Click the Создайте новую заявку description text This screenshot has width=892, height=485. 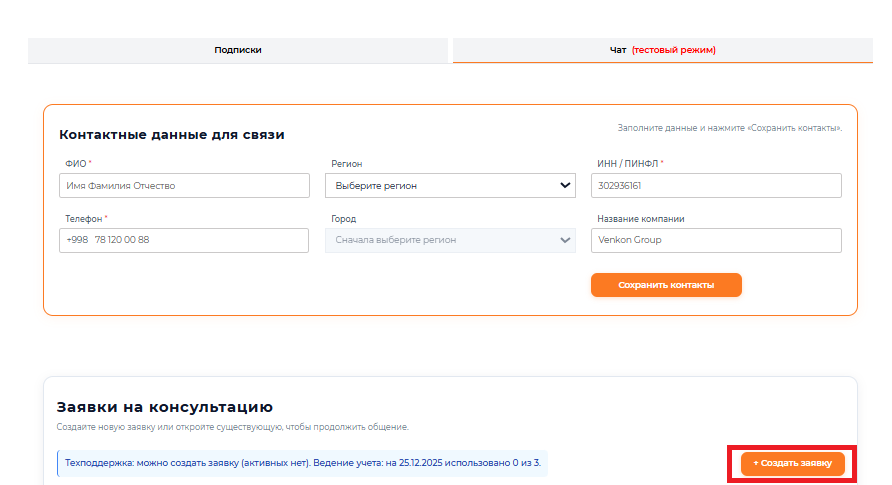coord(232,428)
